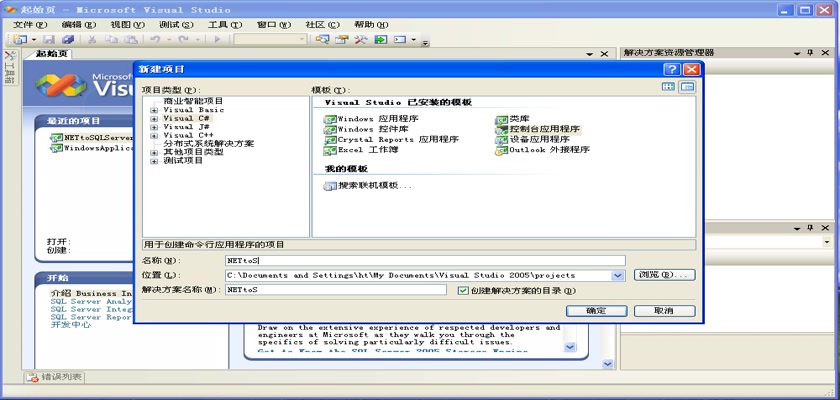Open the Toolbox wrench toolbar icon
The width and height of the screenshot is (840, 400).
[361, 40]
